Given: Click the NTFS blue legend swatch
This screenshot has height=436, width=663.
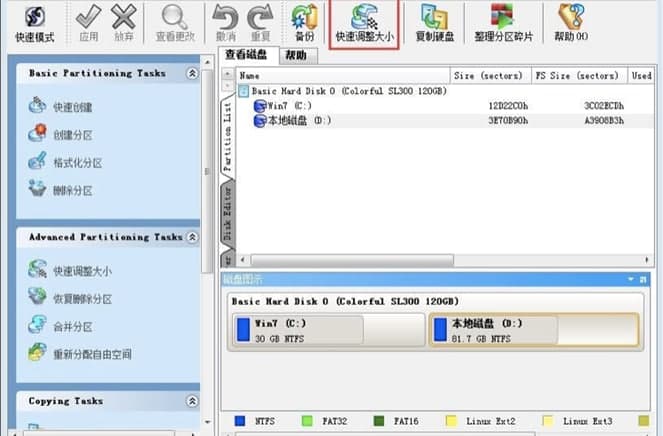Looking at the screenshot, I should (x=240, y=421).
